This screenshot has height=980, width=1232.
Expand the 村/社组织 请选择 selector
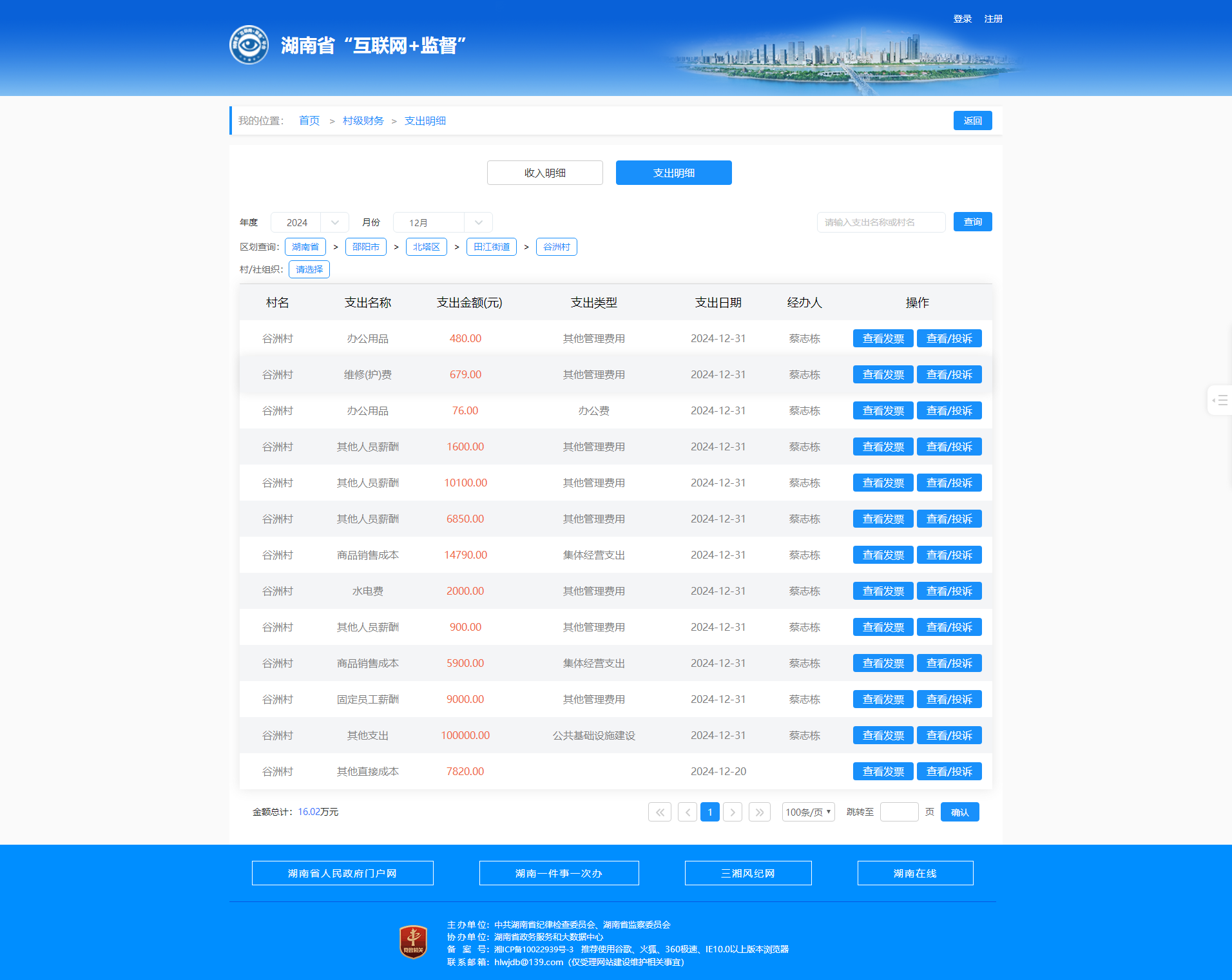(309, 269)
